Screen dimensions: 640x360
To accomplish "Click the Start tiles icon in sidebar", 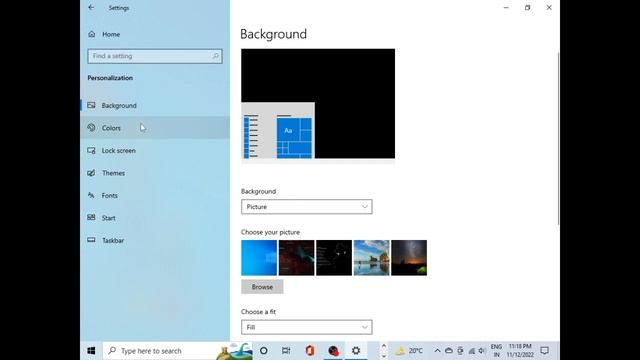I will 91,218.
